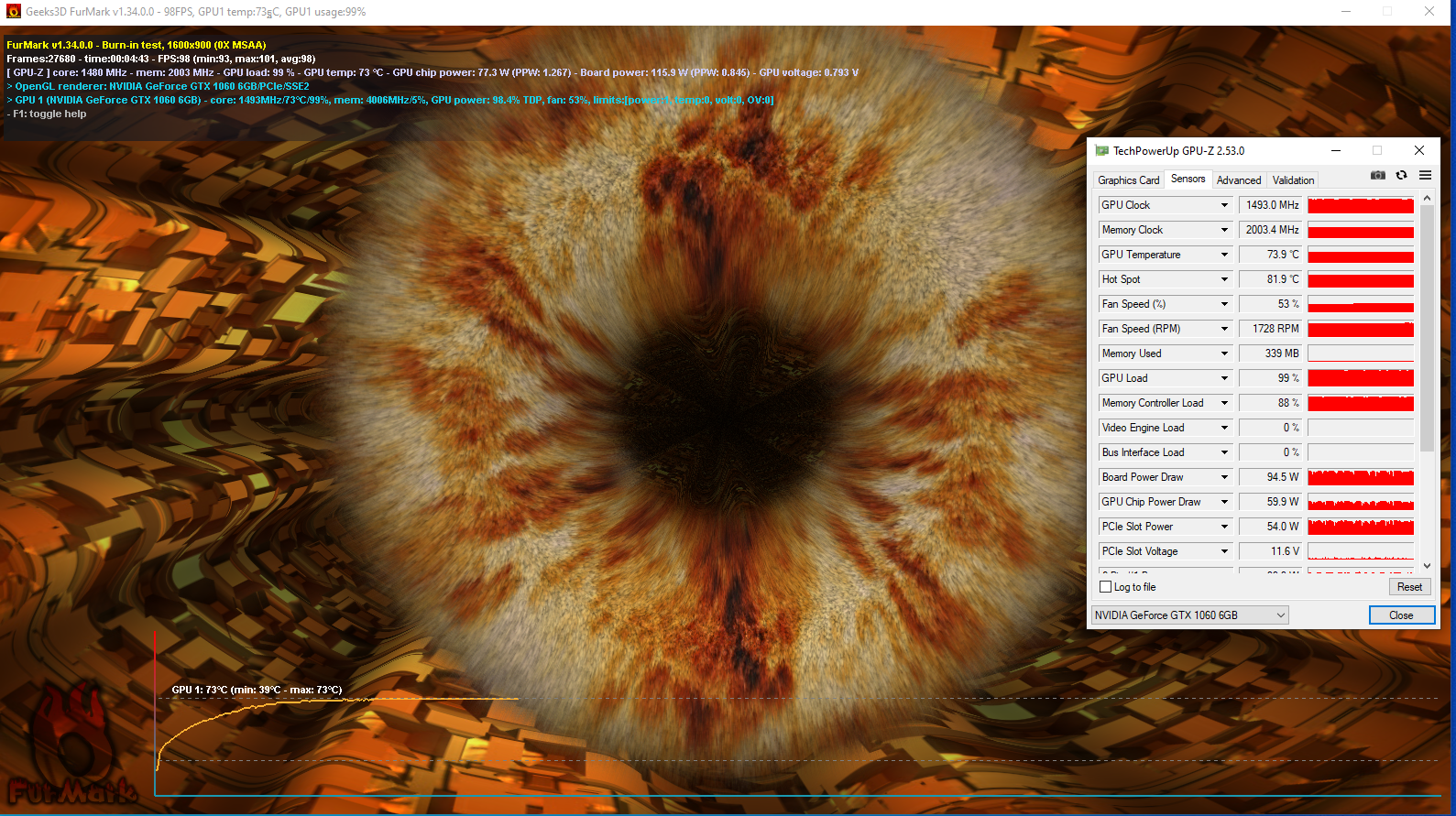Open the NVIDIA GeForce GTX 1060 selector

tap(1189, 615)
